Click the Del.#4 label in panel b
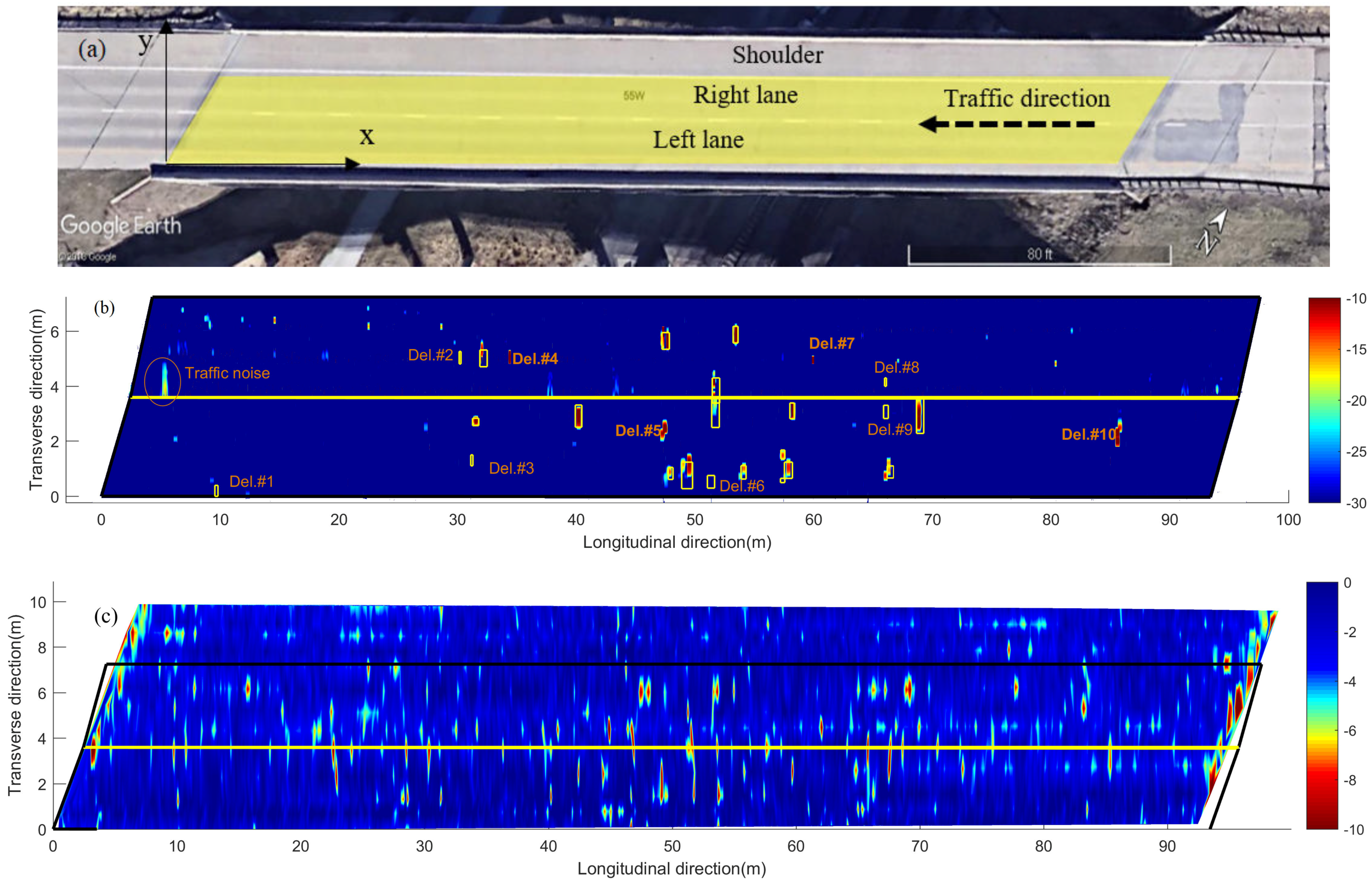The height and width of the screenshot is (886, 1372). [535, 359]
